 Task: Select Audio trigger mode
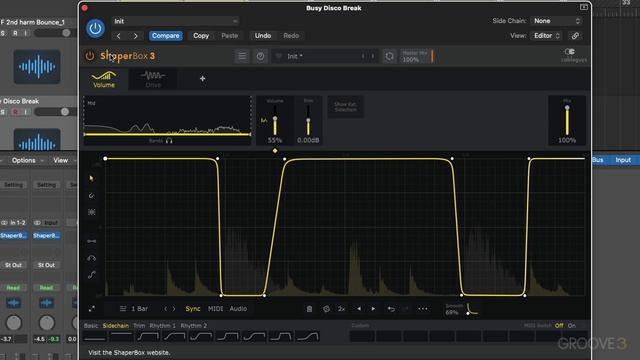coord(238,309)
